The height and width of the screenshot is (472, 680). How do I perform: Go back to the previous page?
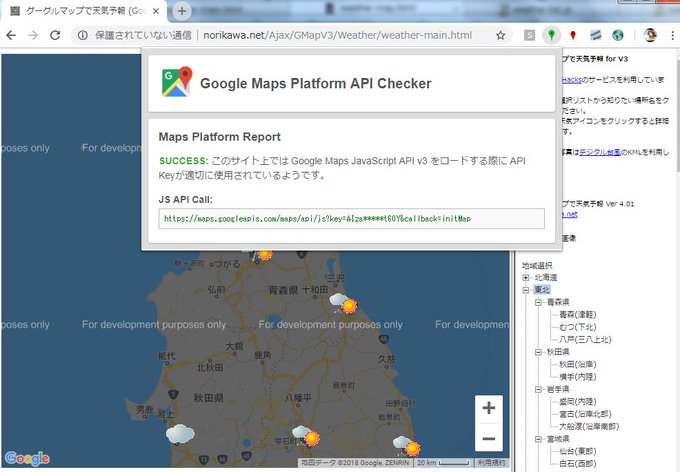11,35
